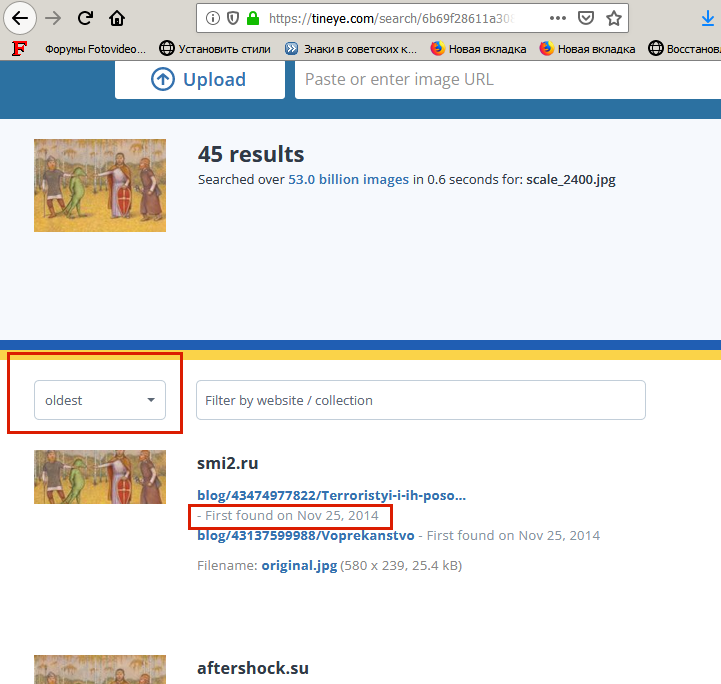Bookmark this page with the star icon
Viewport: 721px width, 684px height.
point(613,18)
